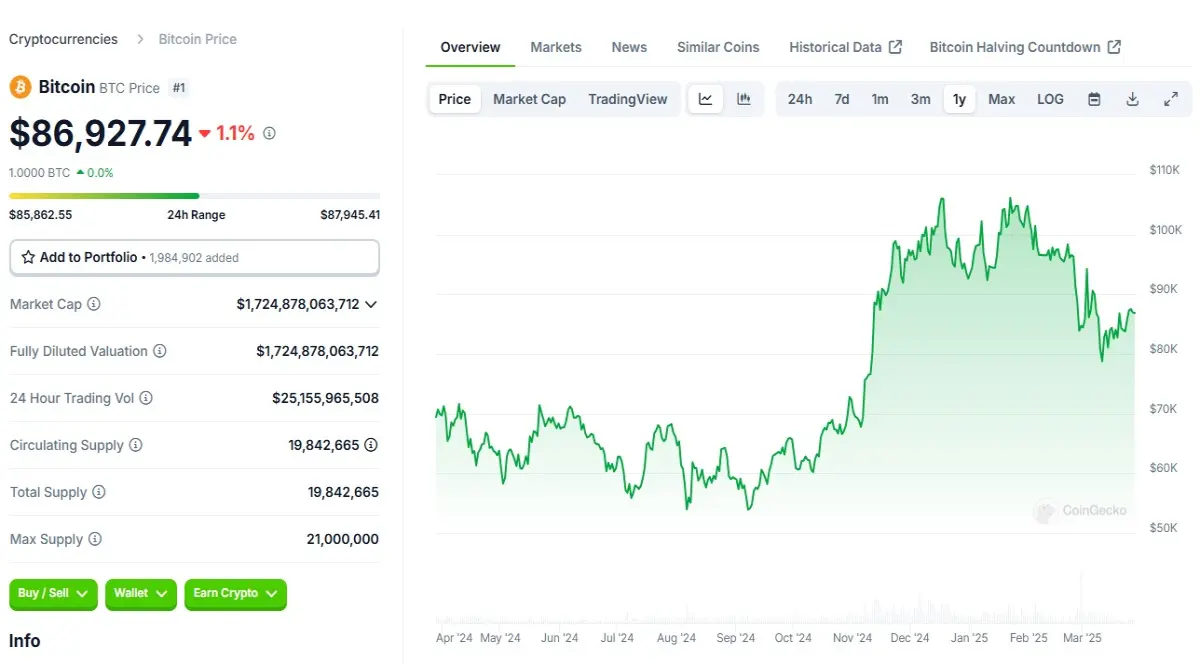Click the $86,927.74 price value
This screenshot has width=1200, height=664.
[100, 133]
